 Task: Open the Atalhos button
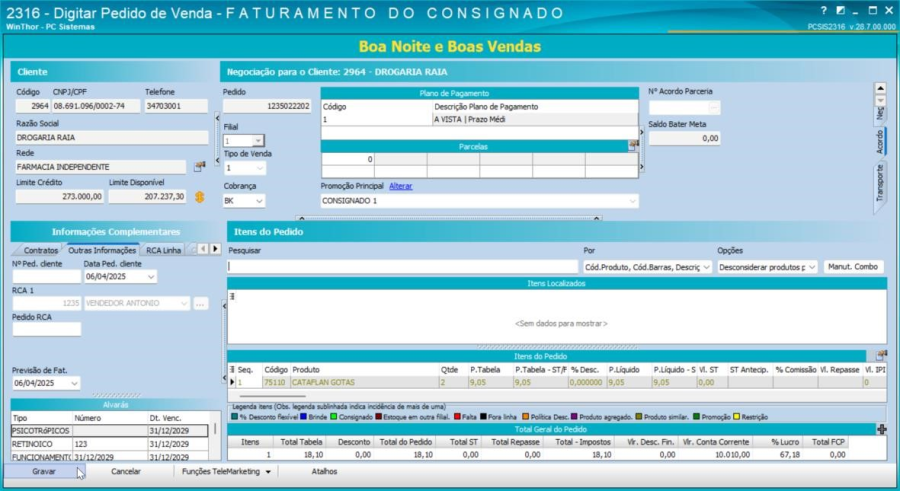[x=324, y=471]
